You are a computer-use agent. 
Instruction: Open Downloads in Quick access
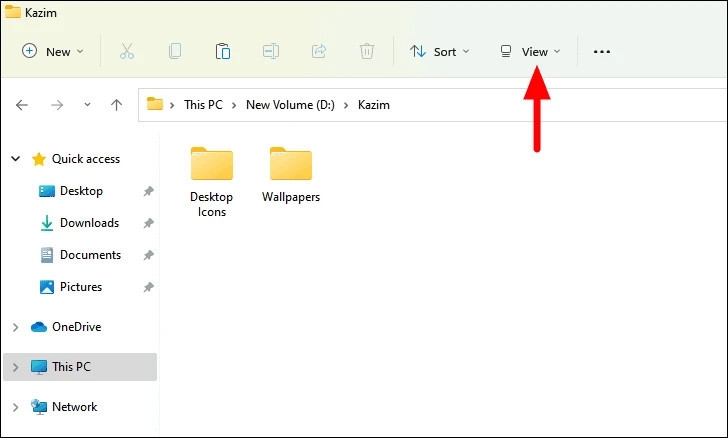tap(89, 223)
